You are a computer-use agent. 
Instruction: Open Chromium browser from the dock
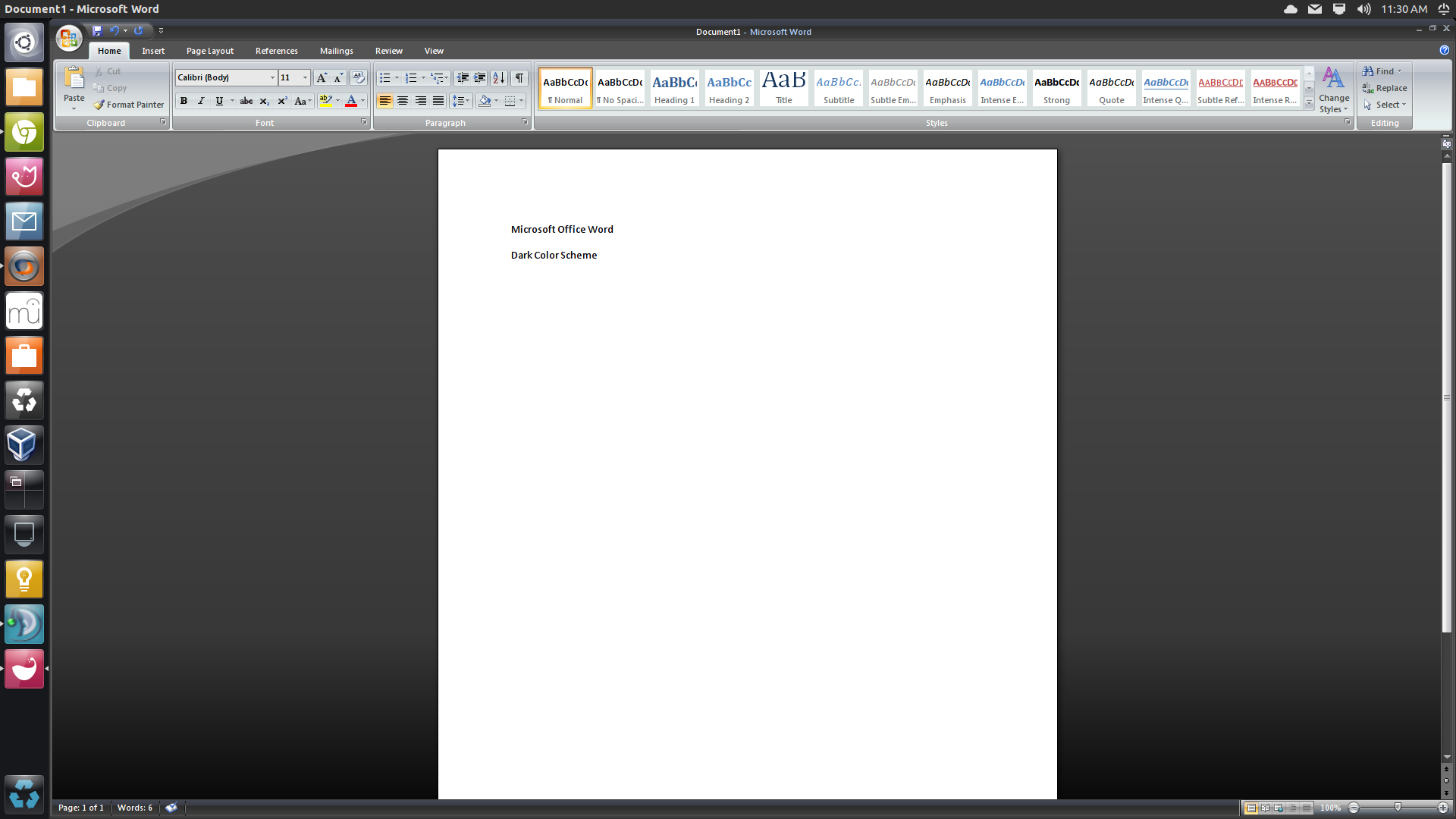pos(24,133)
